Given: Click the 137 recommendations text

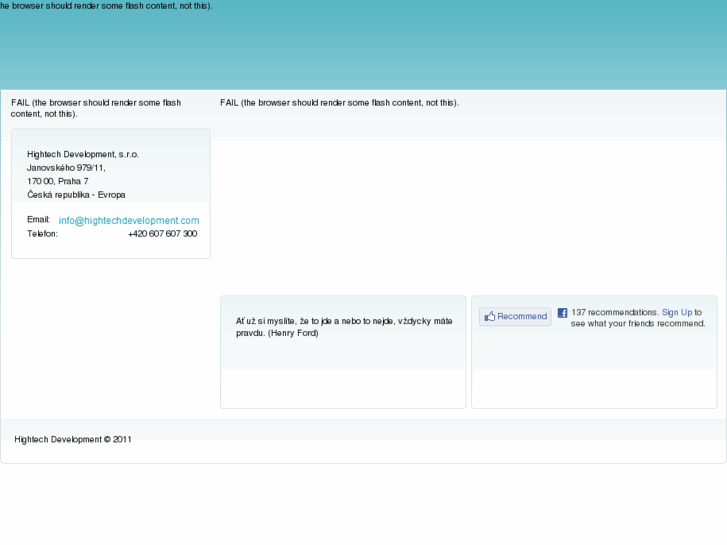Looking at the screenshot, I should point(614,313).
